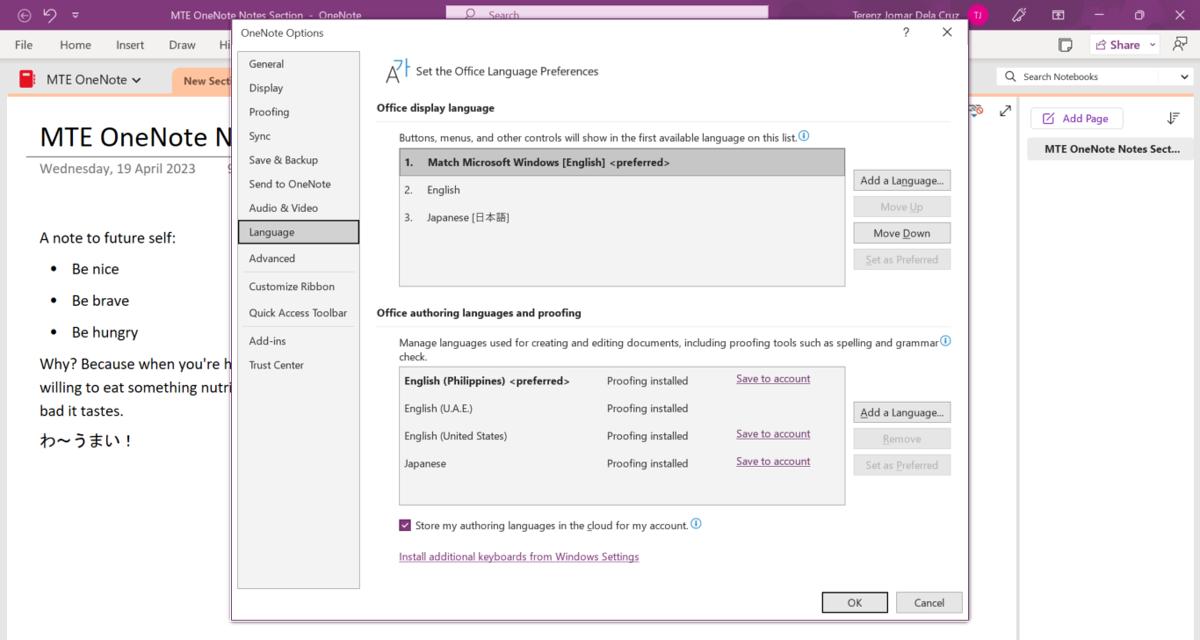This screenshot has width=1200, height=640.
Task: Undo last action in the title bar
Action: [x=47, y=15]
